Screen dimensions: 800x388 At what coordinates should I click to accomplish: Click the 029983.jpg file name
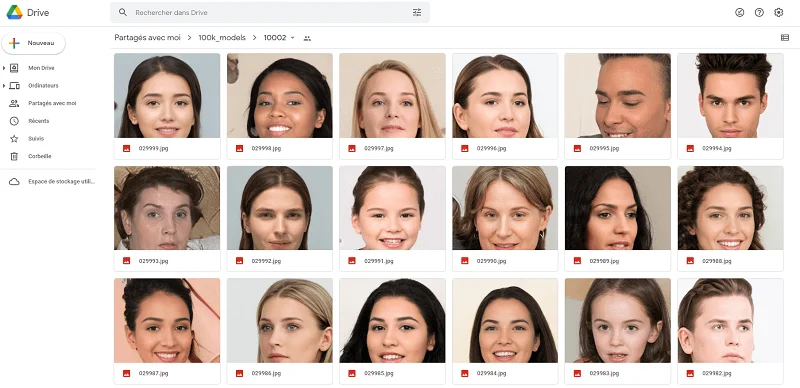tap(604, 373)
